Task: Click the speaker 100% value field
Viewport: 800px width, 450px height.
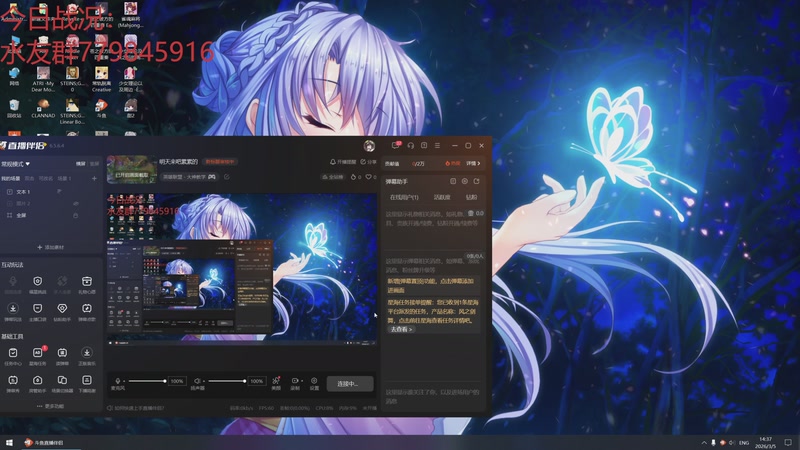Action: click(257, 381)
